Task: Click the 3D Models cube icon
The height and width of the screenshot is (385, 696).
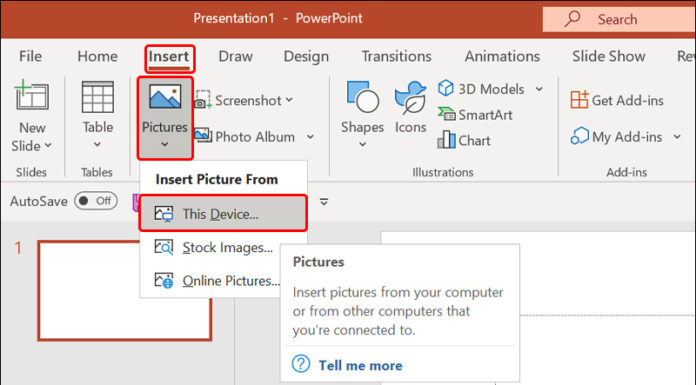Action: point(446,88)
